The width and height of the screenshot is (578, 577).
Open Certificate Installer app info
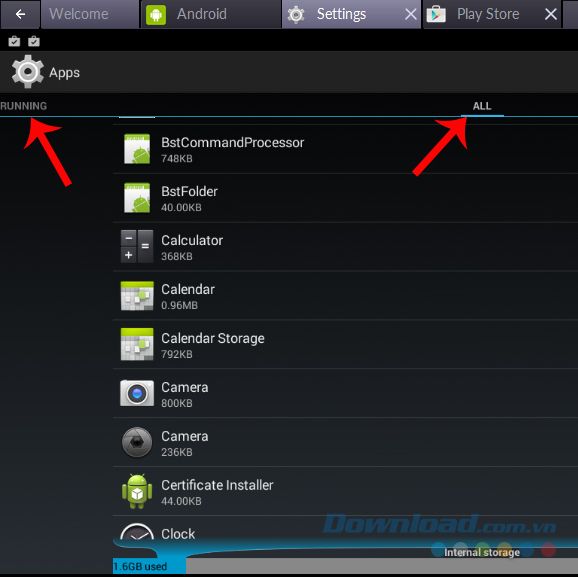click(345, 492)
